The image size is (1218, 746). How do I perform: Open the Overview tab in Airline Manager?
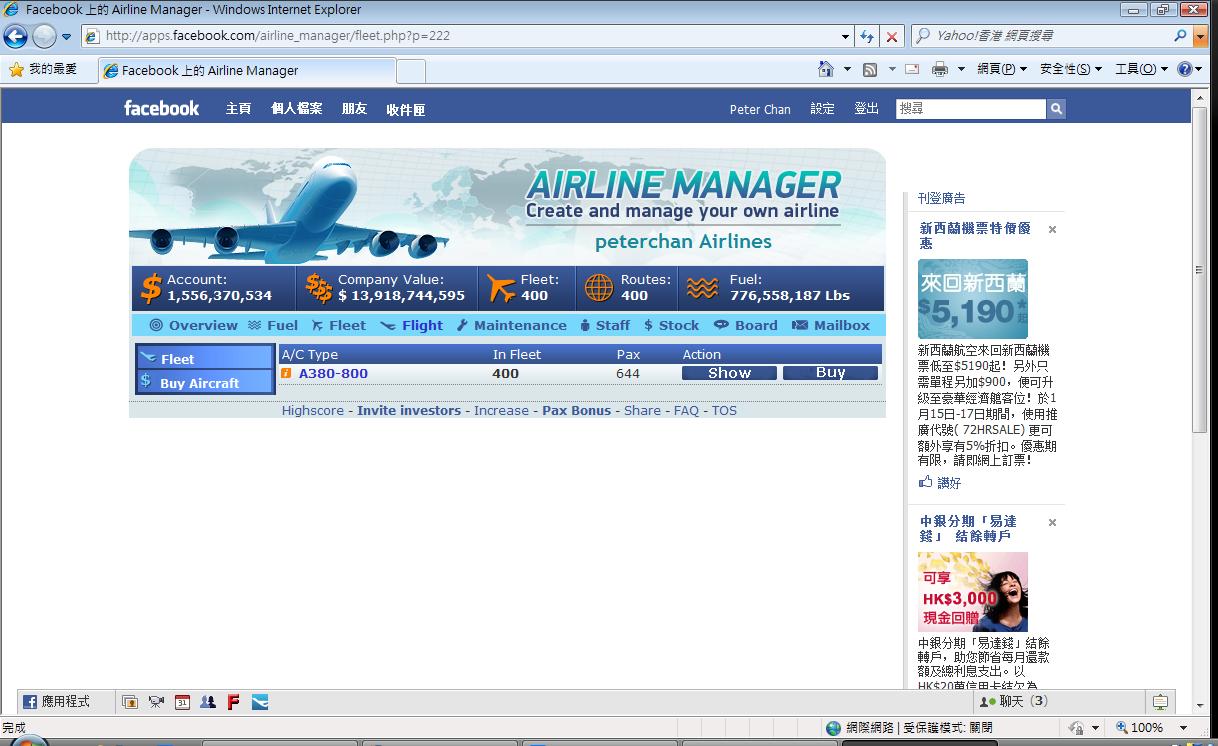(194, 325)
